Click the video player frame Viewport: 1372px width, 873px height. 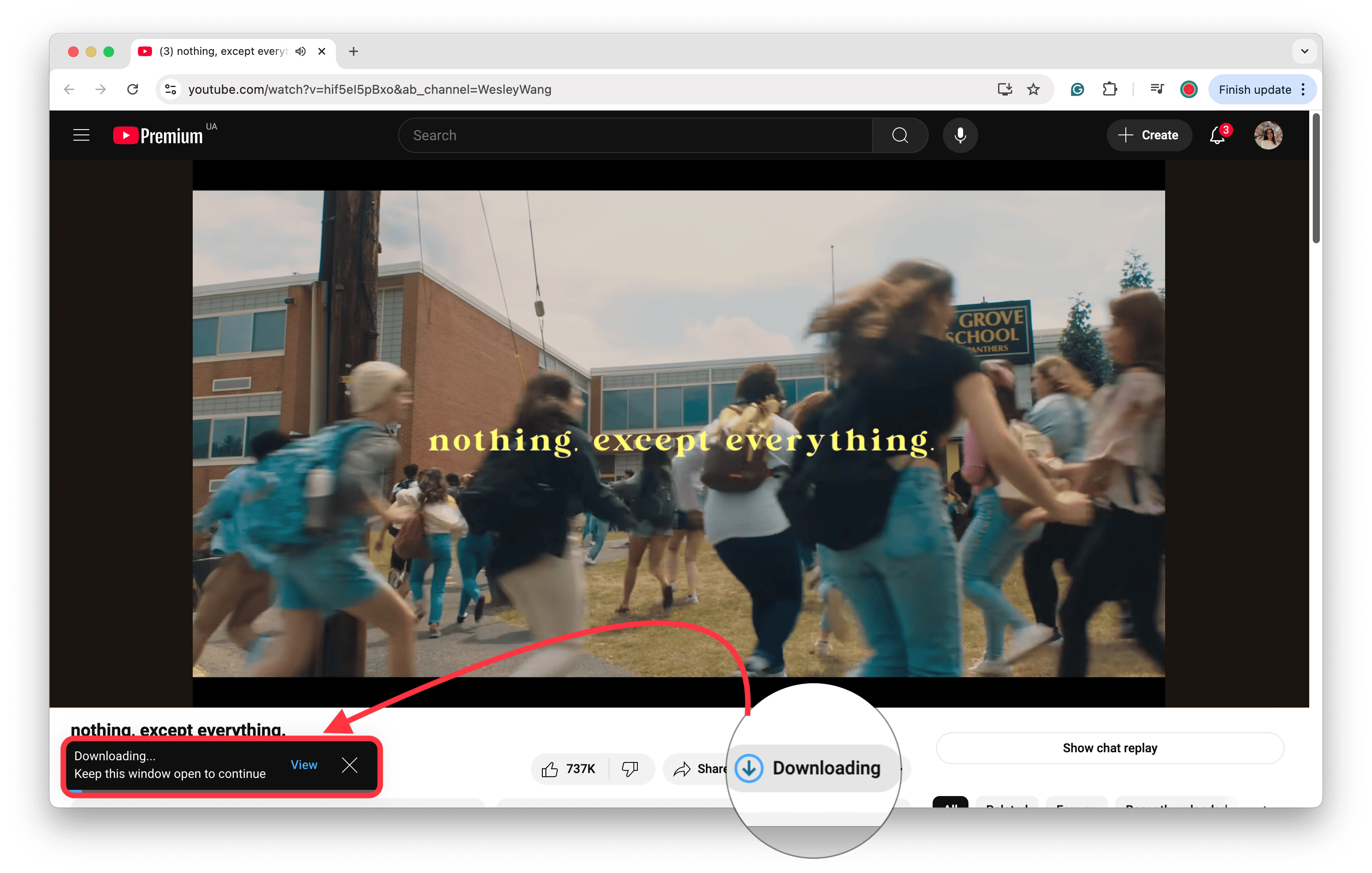point(678,433)
